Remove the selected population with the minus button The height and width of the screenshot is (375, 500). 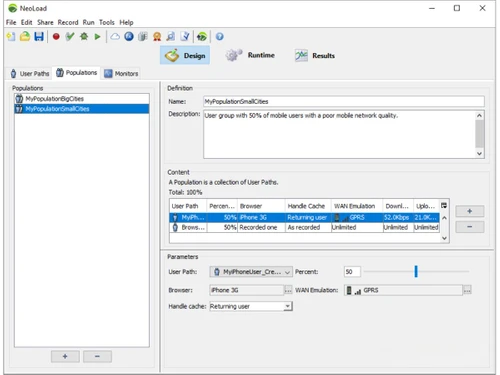(x=97, y=356)
